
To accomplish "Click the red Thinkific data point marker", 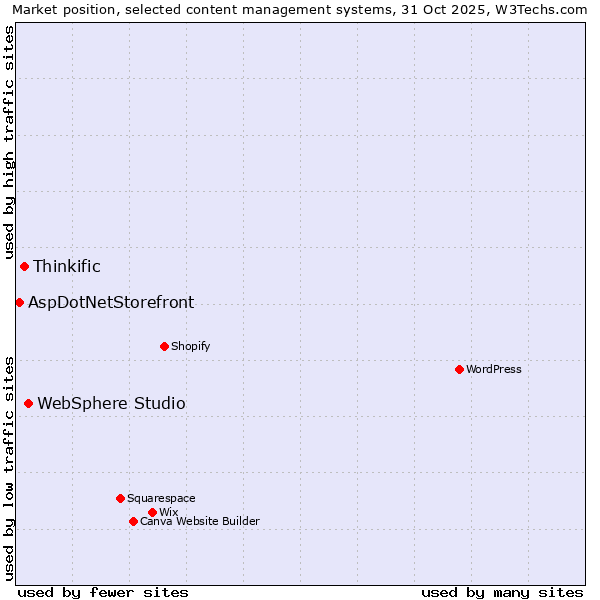I will (x=24, y=266).
